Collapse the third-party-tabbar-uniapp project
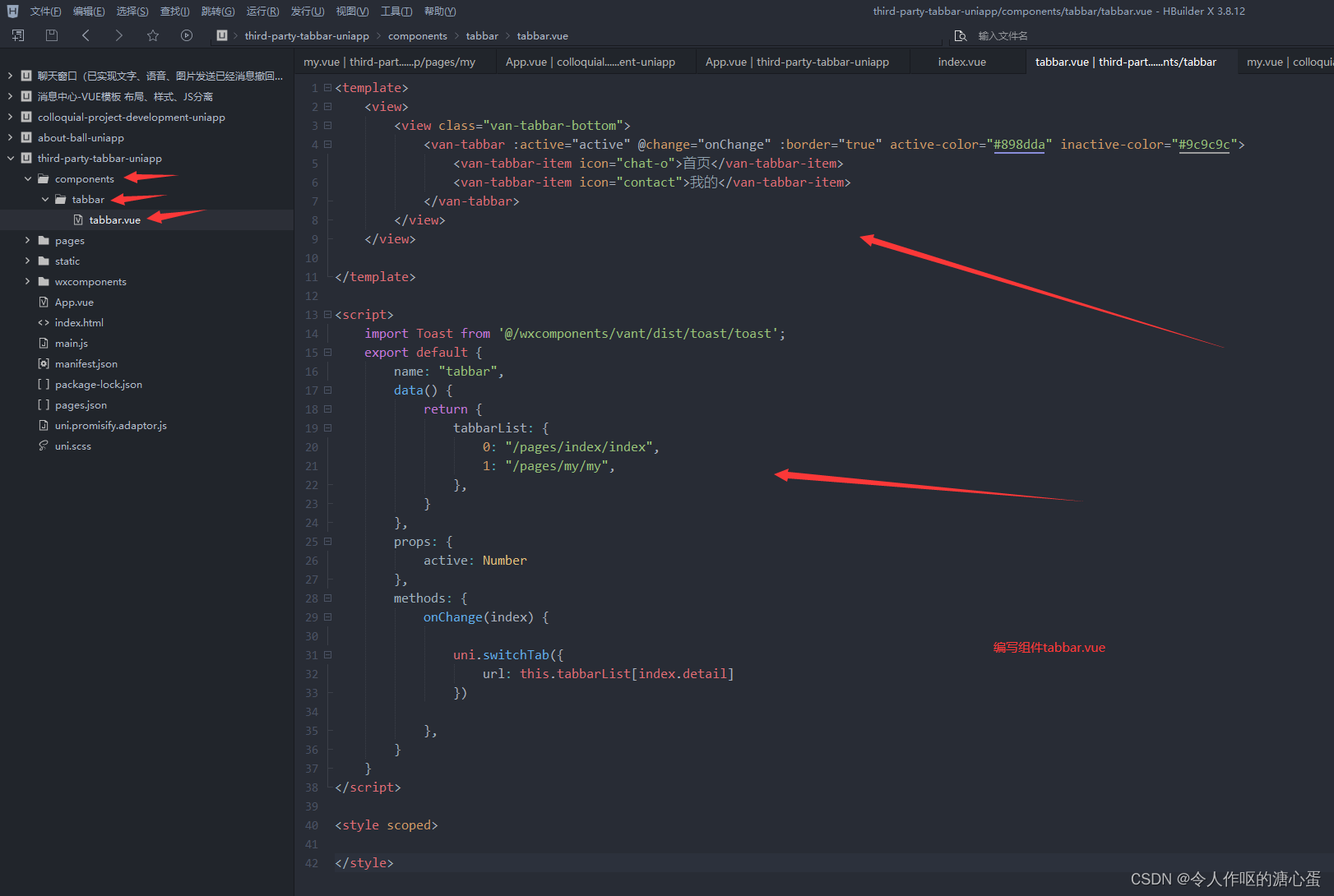1334x896 pixels. pyautogui.click(x=10, y=158)
